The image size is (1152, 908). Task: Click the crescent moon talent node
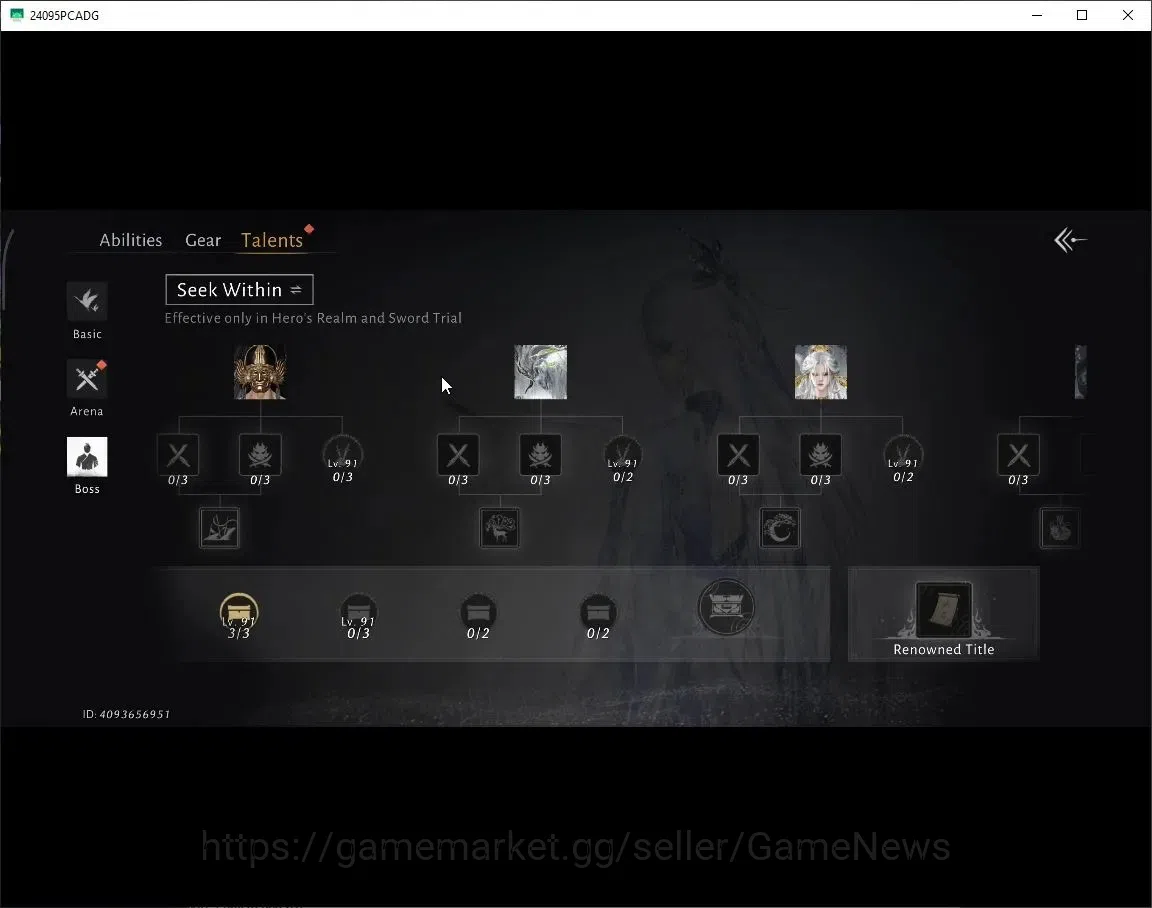tap(780, 527)
